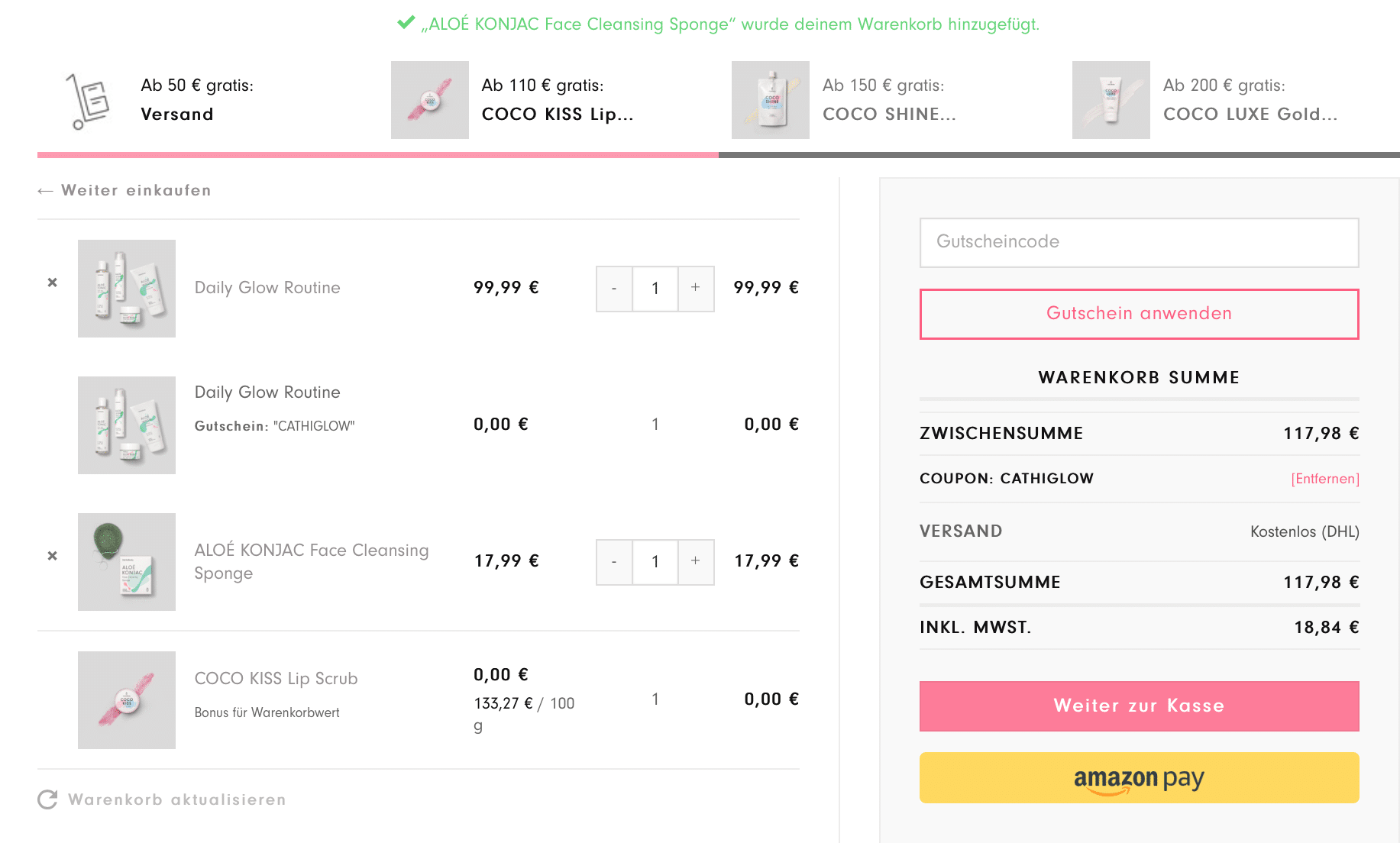The image size is (1400, 843).
Task: Click the WARENKORB SUMME heading
Action: click(1139, 378)
